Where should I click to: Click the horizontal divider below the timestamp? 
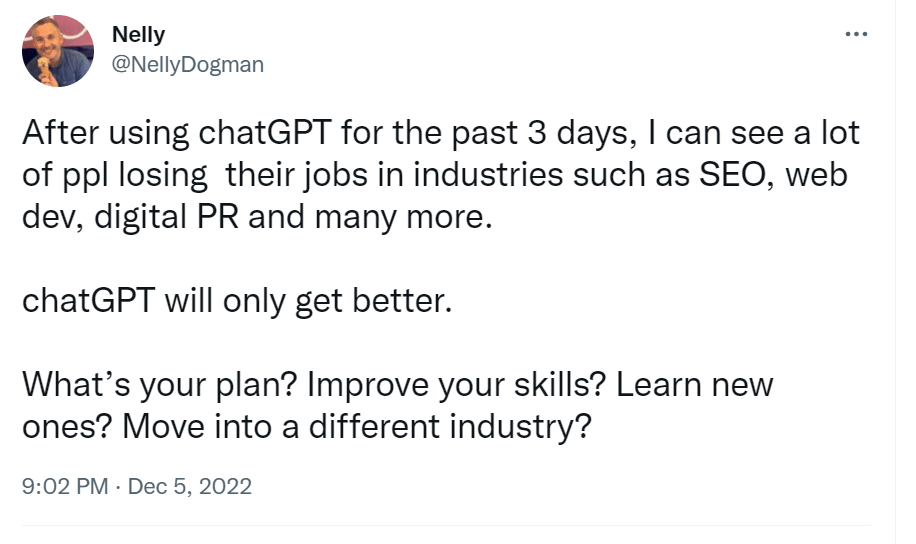click(446, 525)
